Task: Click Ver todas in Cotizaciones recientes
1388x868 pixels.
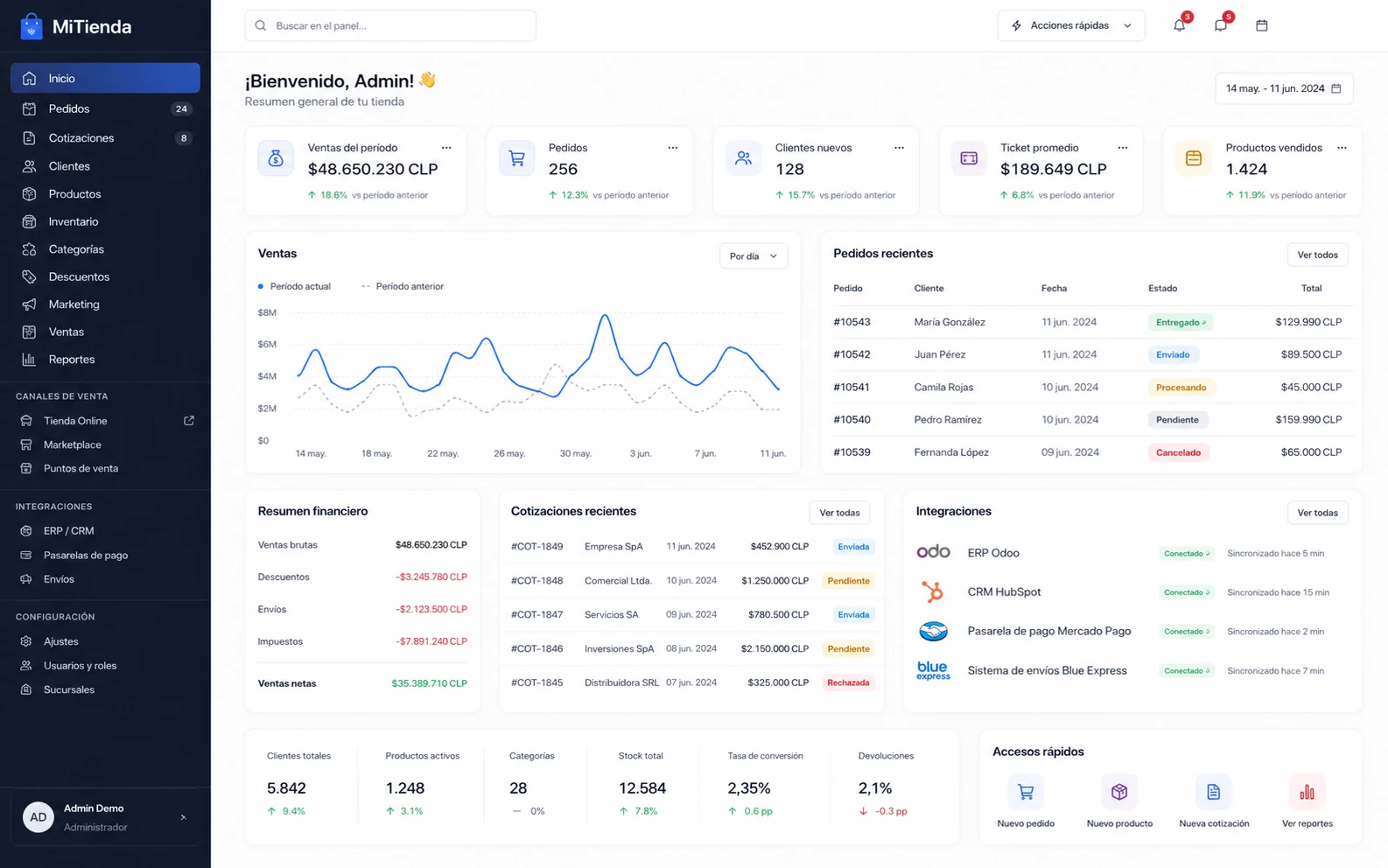Action: tap(839, 513)
